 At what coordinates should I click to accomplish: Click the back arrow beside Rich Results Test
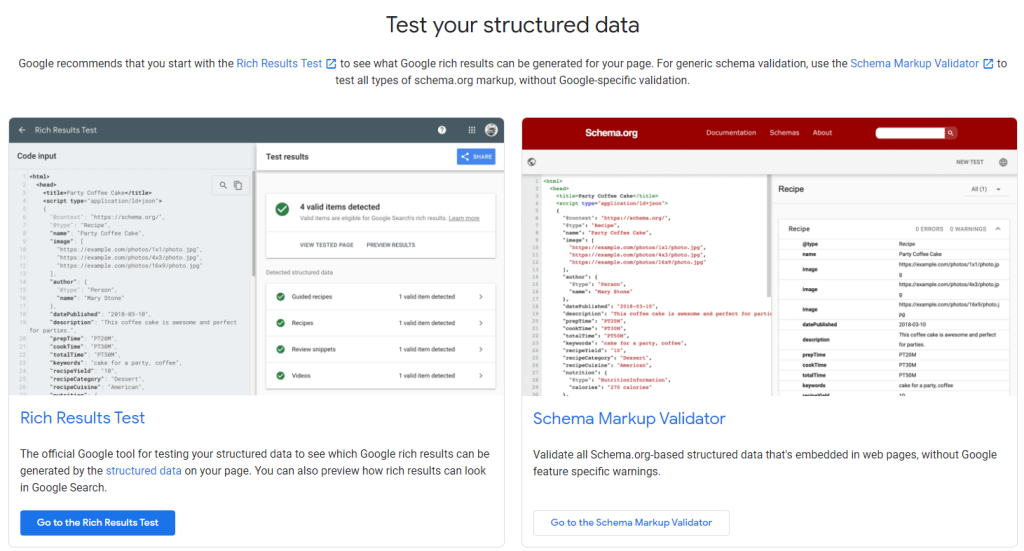point(22,130)
